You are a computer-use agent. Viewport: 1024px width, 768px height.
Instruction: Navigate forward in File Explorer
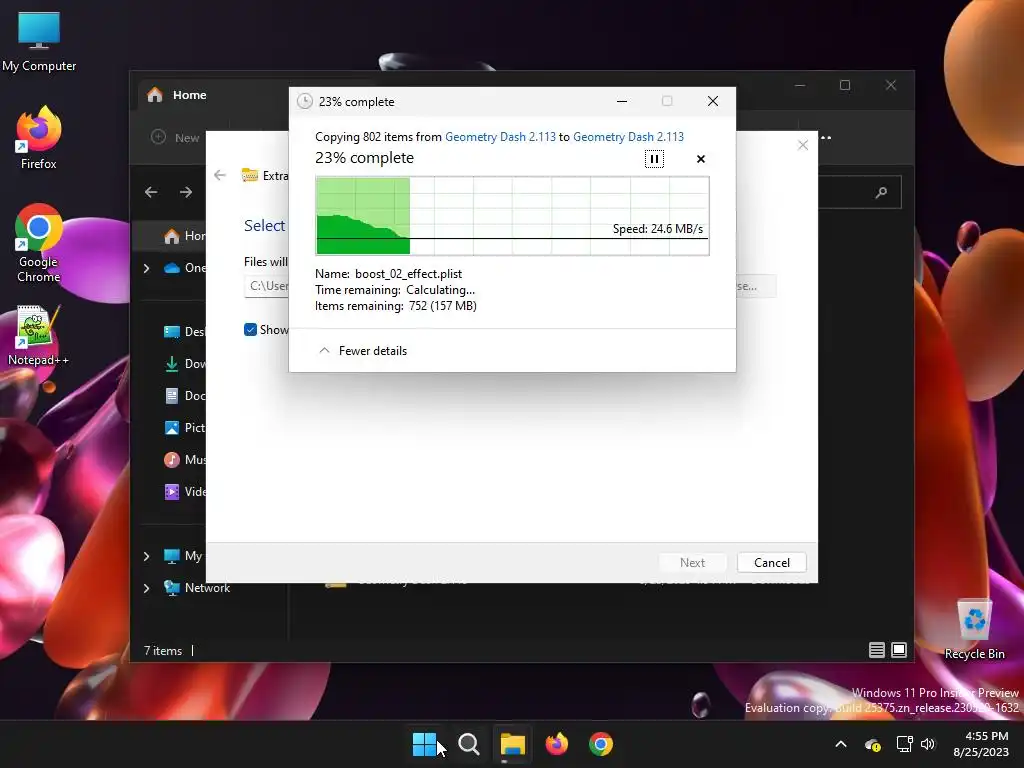click(186, 192)
